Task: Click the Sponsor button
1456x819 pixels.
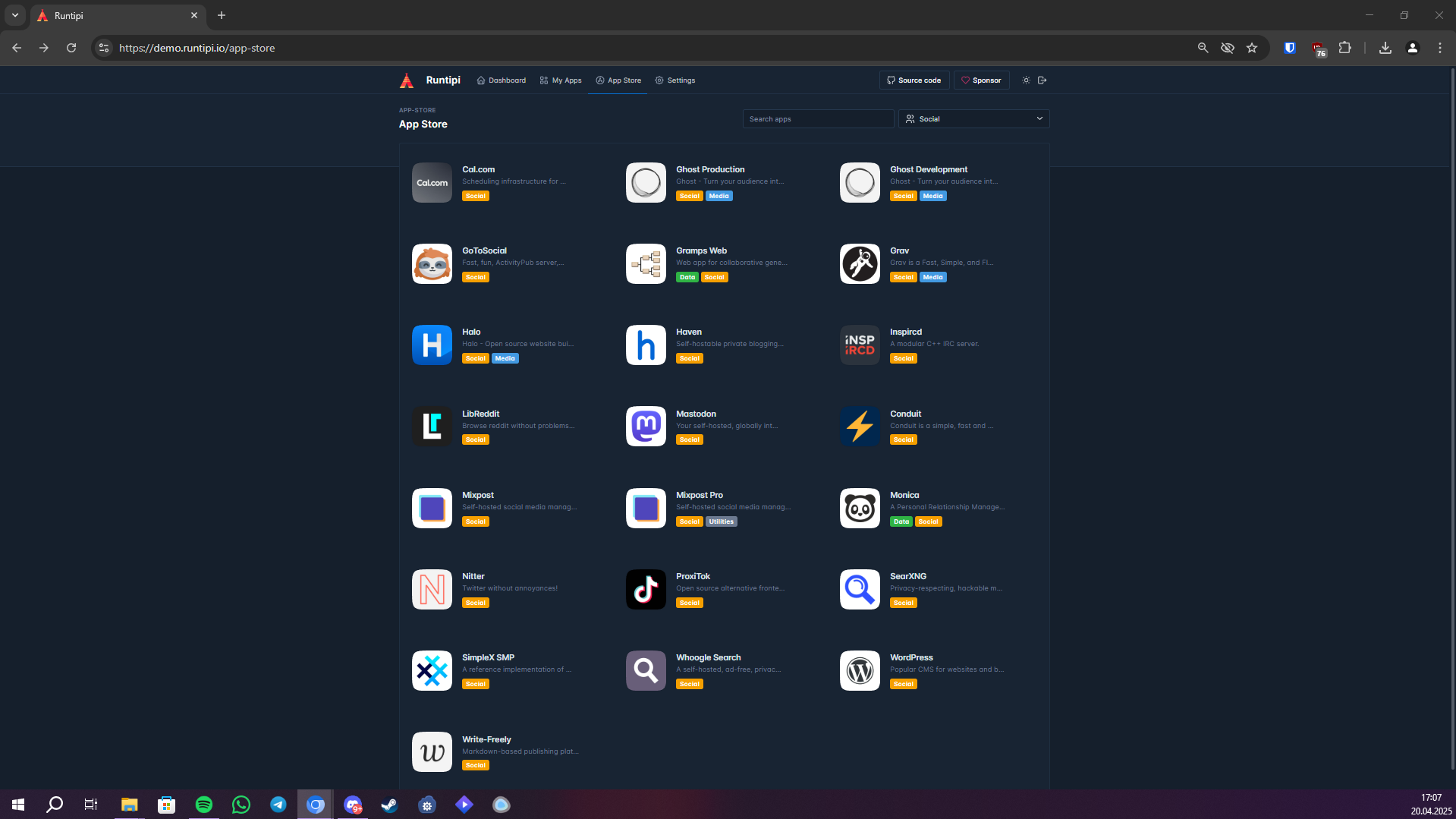Action: coord(981,80)
